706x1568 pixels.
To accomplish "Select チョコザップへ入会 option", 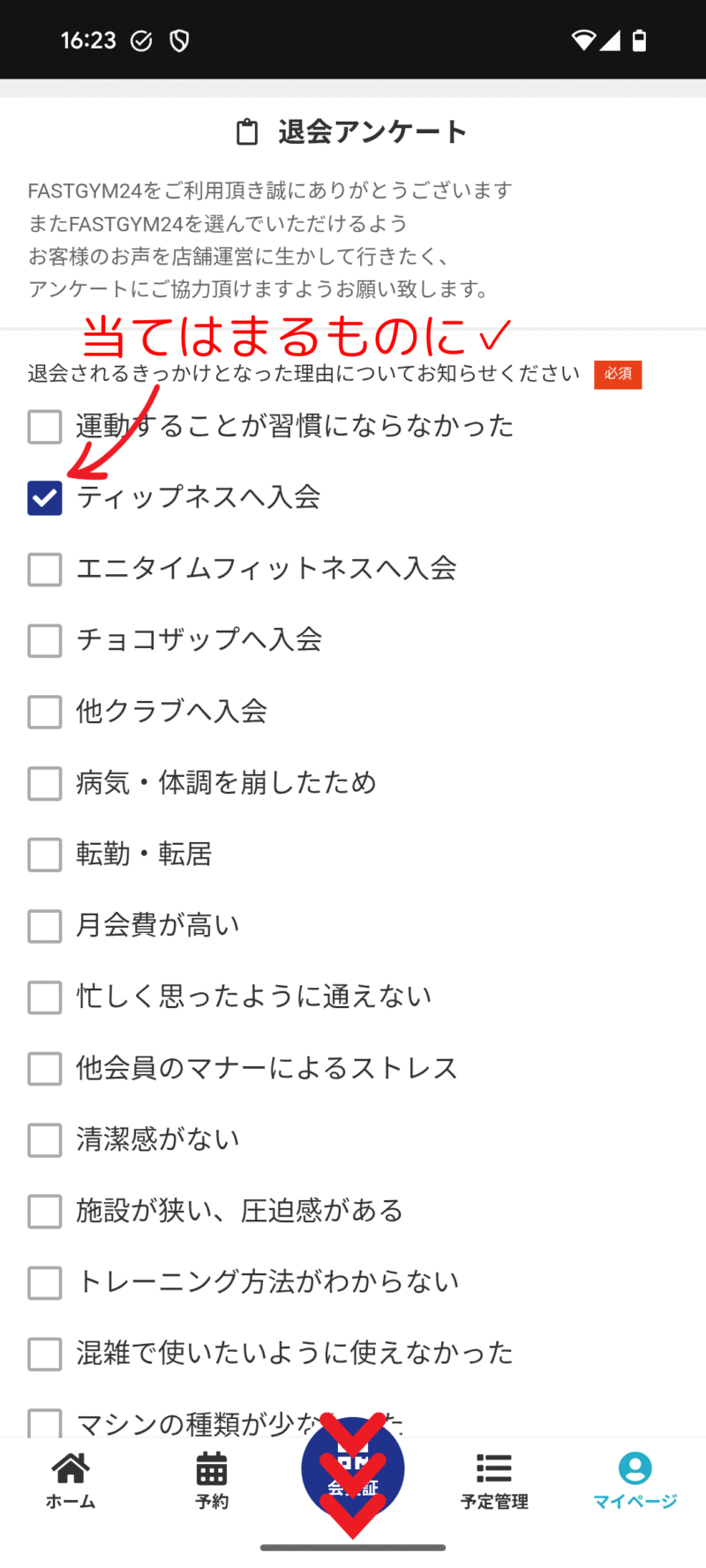I will point(45,640).
